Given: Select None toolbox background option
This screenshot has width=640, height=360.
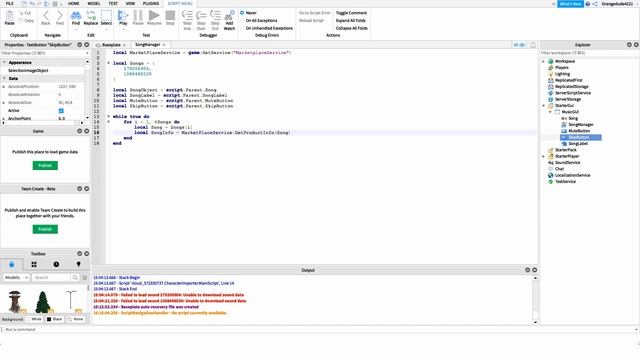Looking at the screenshot, I should 76,319.
